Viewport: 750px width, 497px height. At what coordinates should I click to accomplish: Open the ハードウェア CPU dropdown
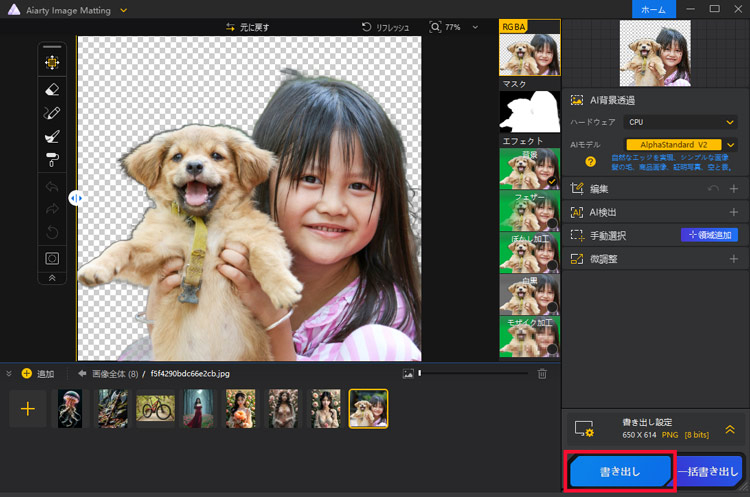pyautogui.click(x=680, y=122)
